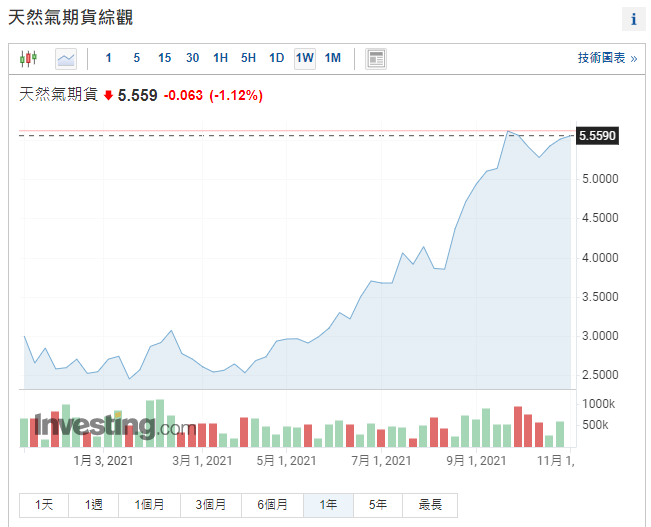Switch to candlestick chart type icon
This screenshot has height=527, width=651.
point(28,58)
